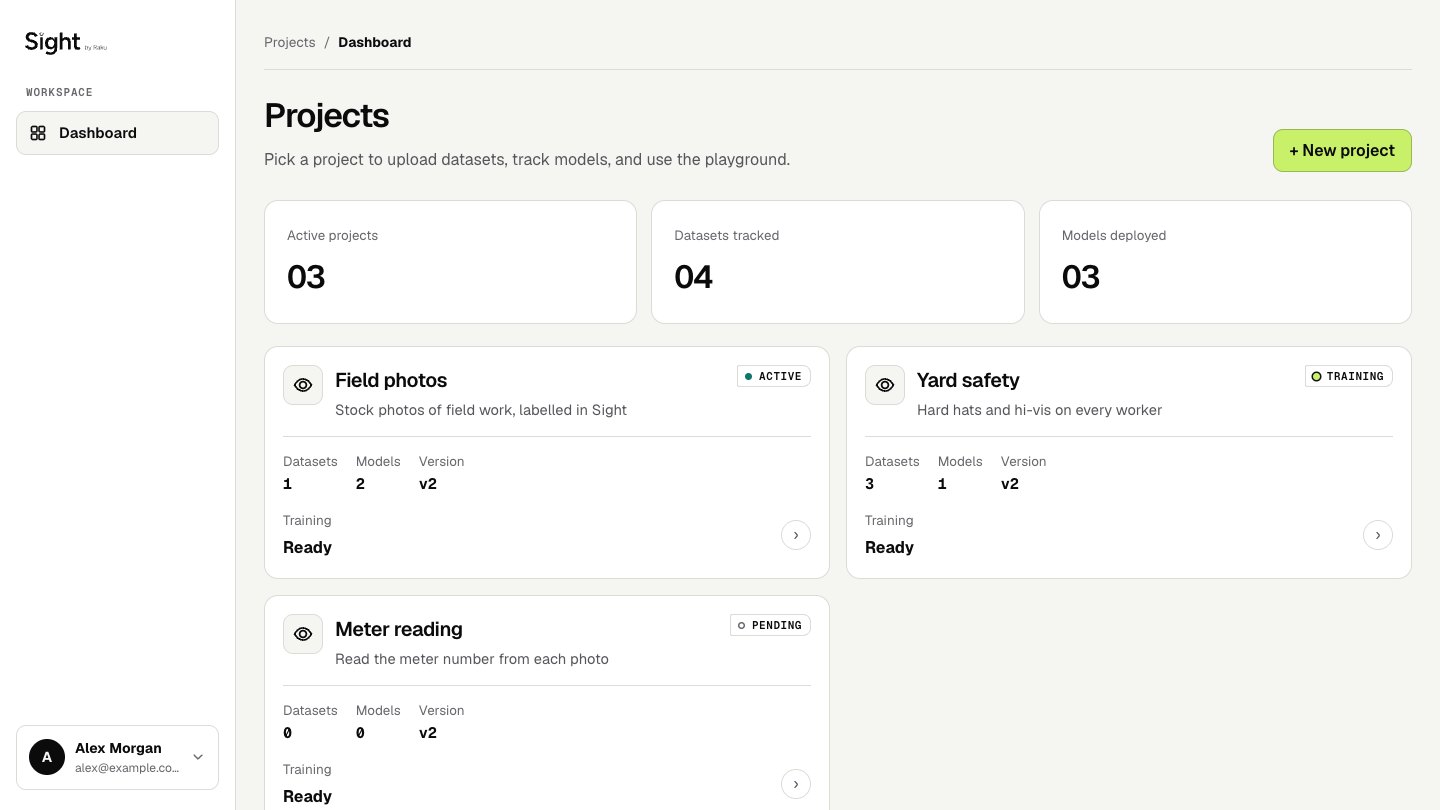
Task: Open Yard safety via its arrow button
Action: coord(1378,536)
